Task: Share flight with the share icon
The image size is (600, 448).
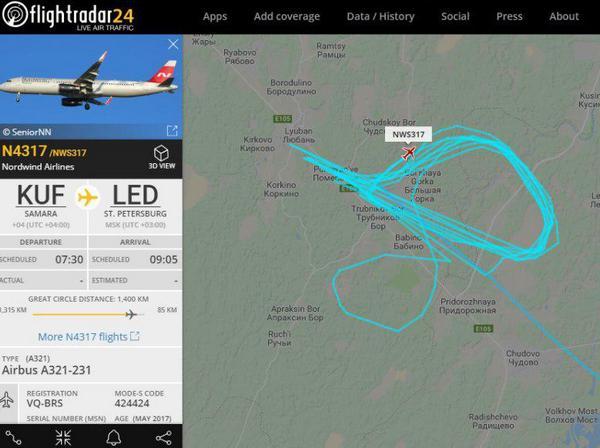Action: coord(164,438)
